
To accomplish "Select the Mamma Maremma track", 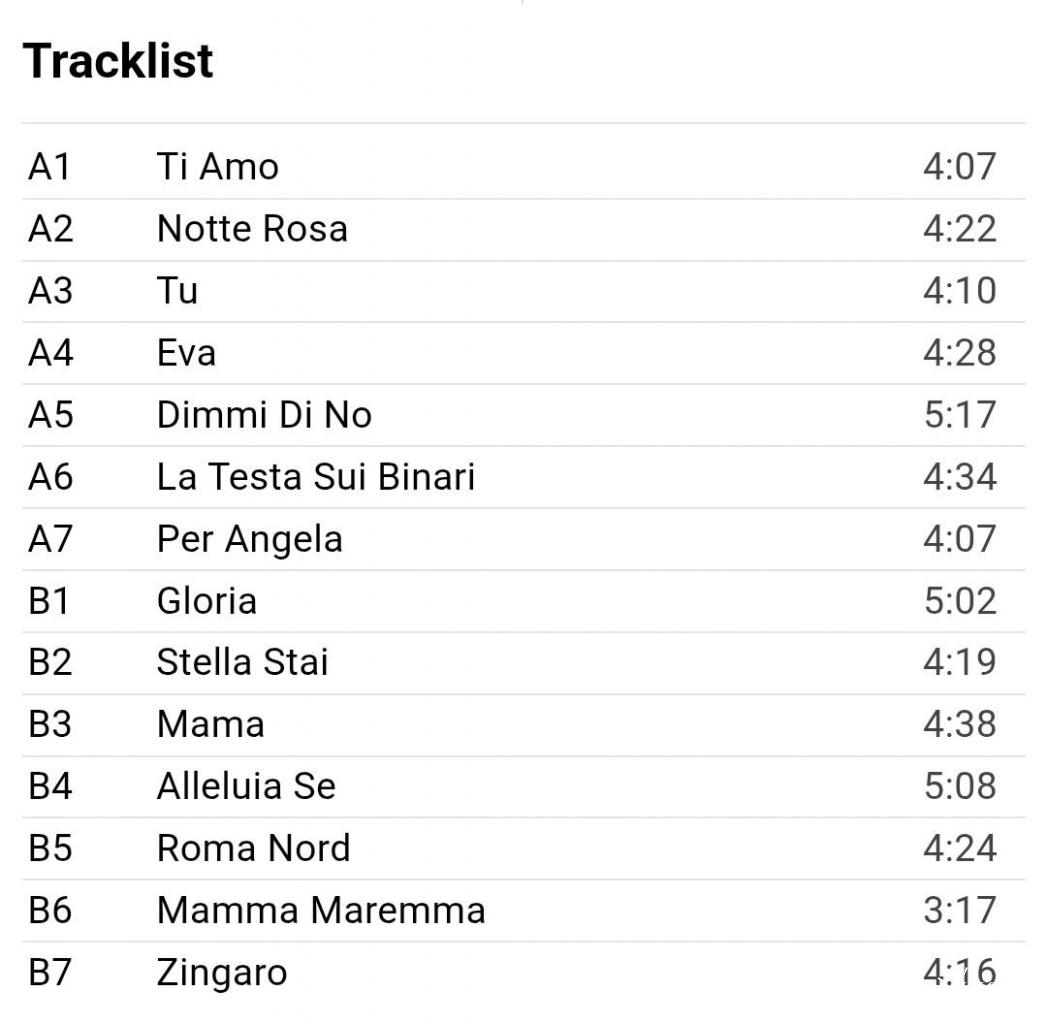I will pyautogui.click(x=321, y=911).
